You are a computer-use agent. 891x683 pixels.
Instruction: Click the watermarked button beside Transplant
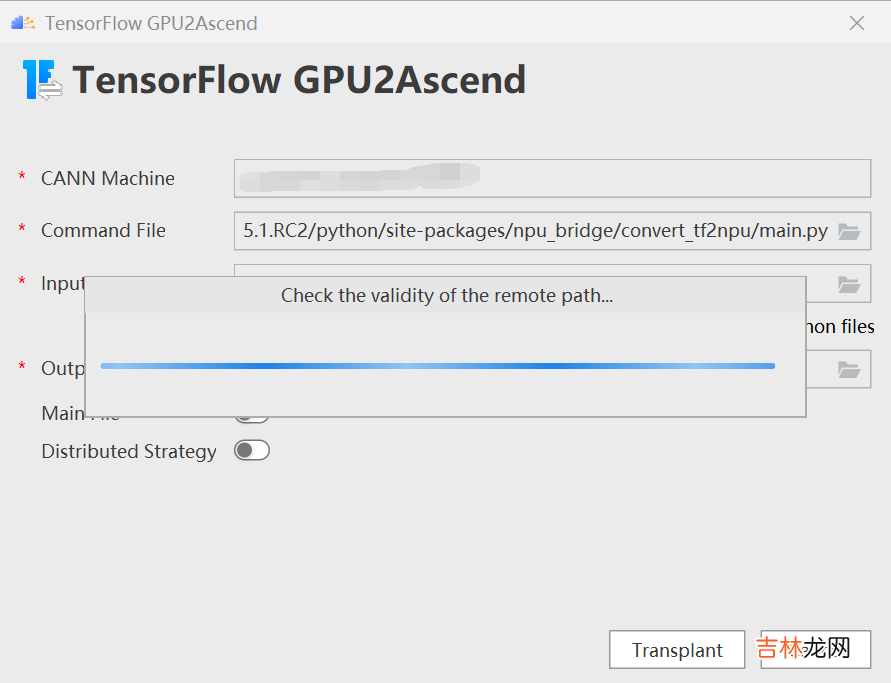(815, 650)
